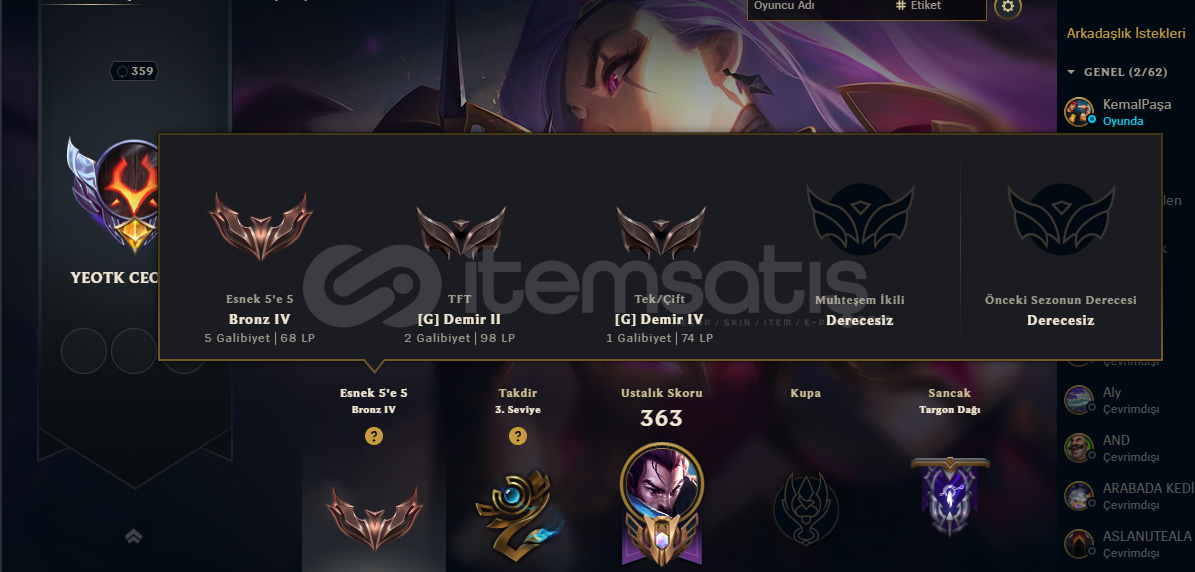Click the question mark under Takdir
The image size is (1195, 572).
(518, 436)
